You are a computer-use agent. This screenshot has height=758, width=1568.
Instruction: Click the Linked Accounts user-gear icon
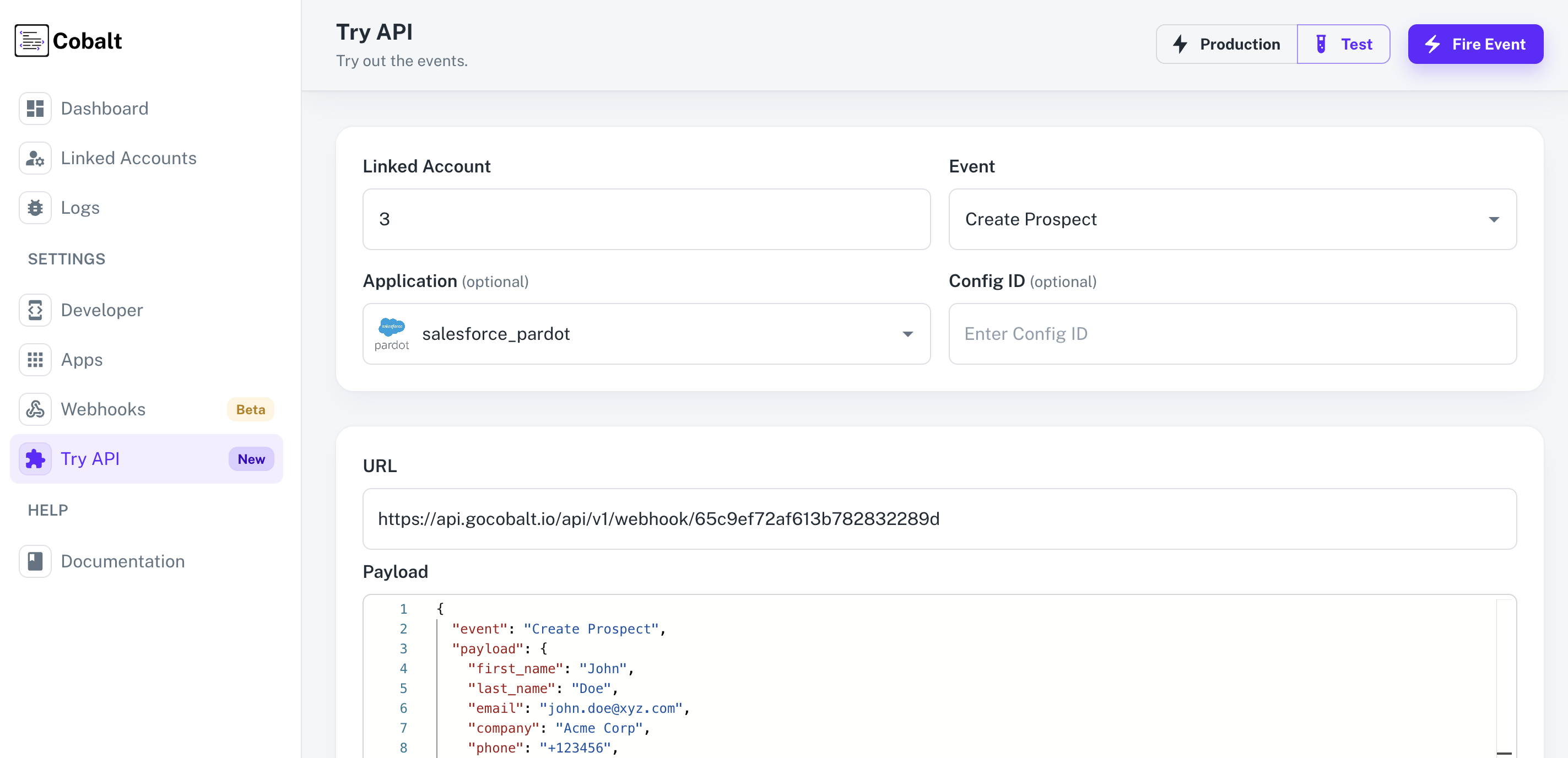point(35,158)
